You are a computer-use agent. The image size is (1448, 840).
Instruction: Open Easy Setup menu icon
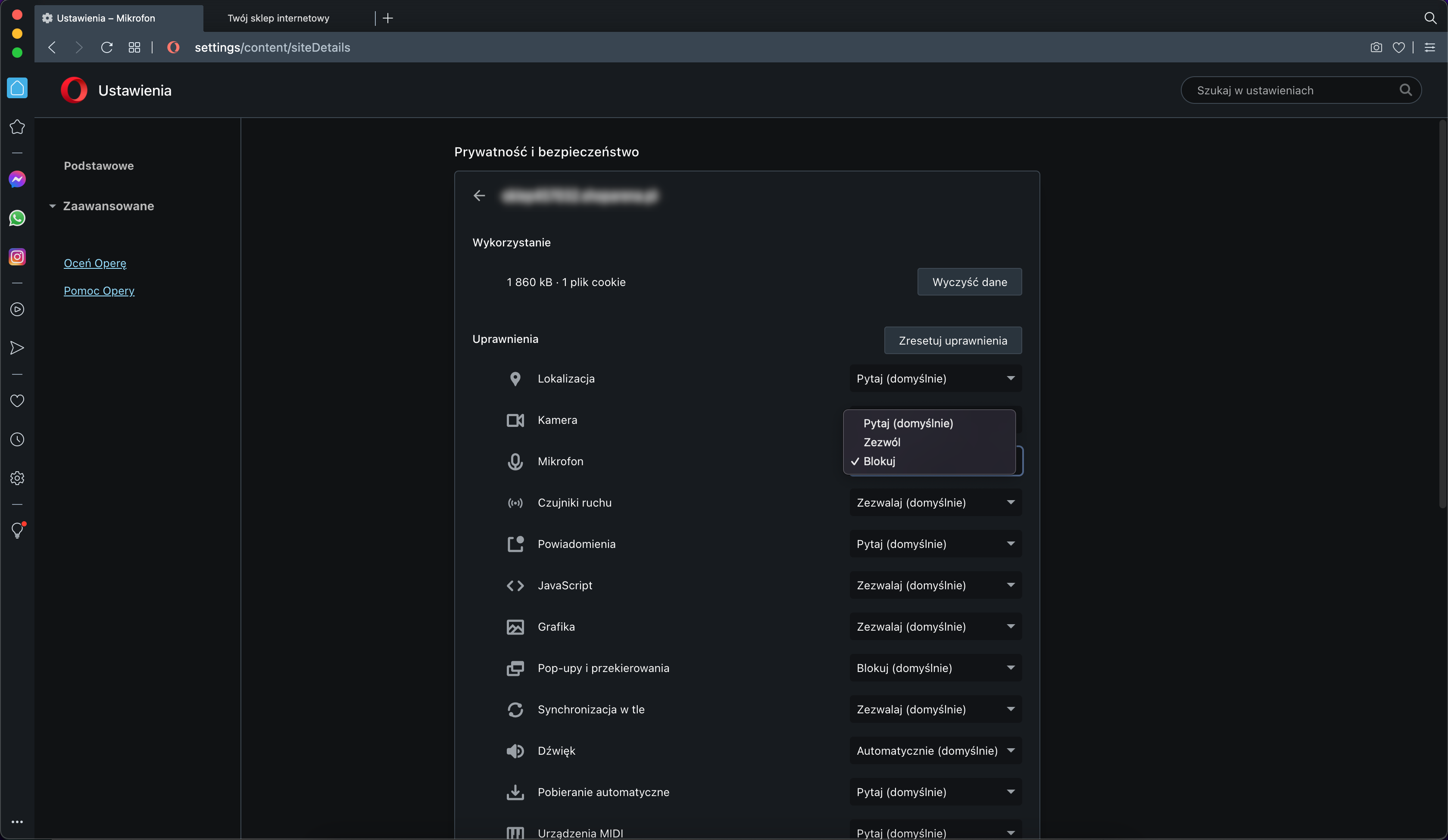1429,48
